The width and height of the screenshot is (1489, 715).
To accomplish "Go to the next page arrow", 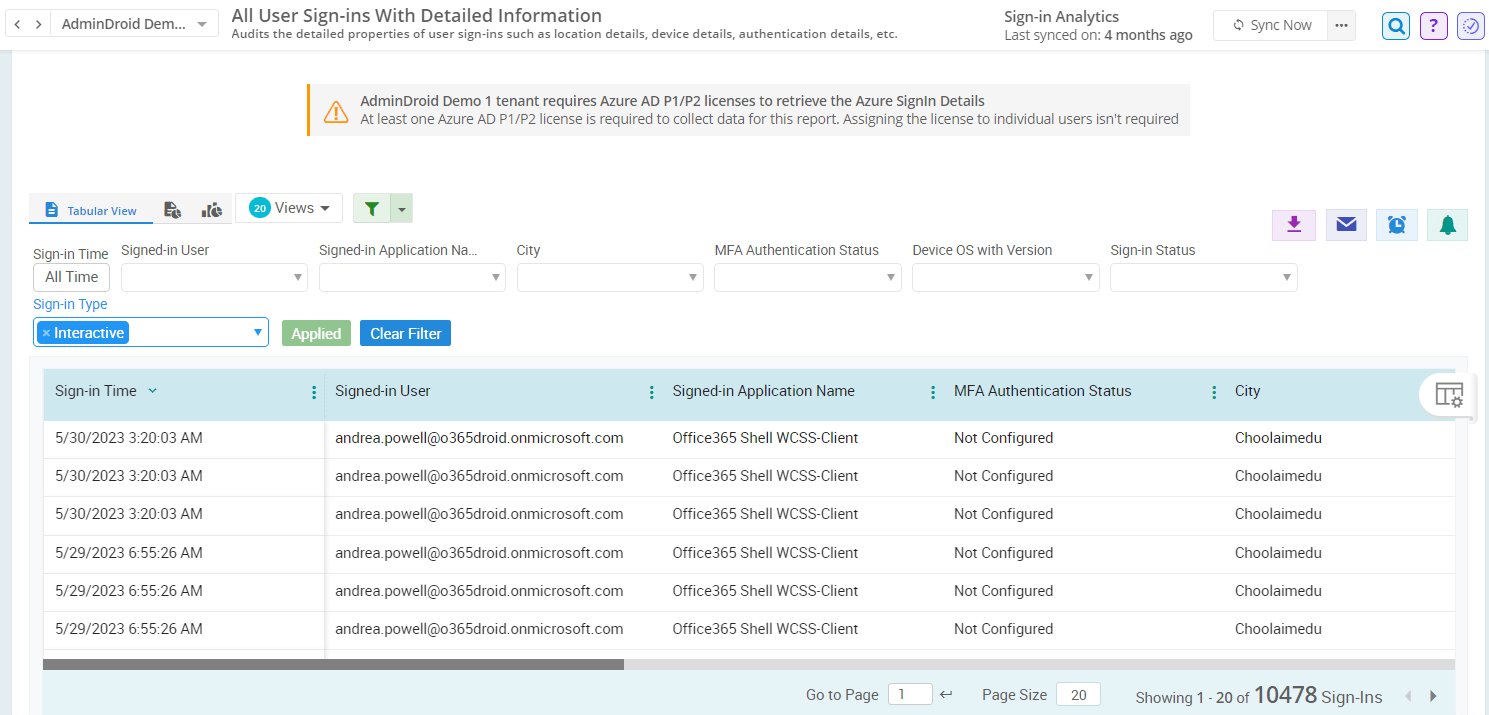I will 1433,696.
